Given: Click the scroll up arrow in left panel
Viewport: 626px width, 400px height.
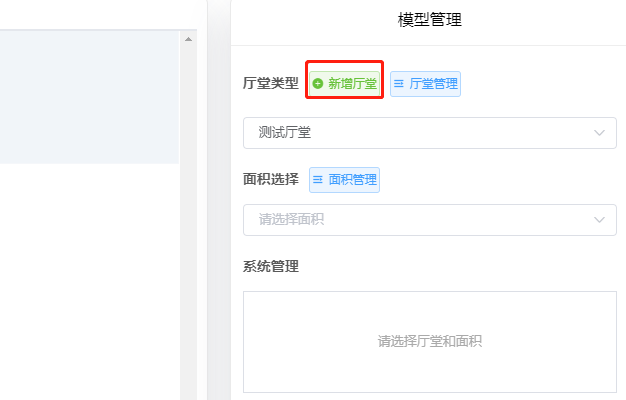Looking at the screenshot, I should [188, 39].
